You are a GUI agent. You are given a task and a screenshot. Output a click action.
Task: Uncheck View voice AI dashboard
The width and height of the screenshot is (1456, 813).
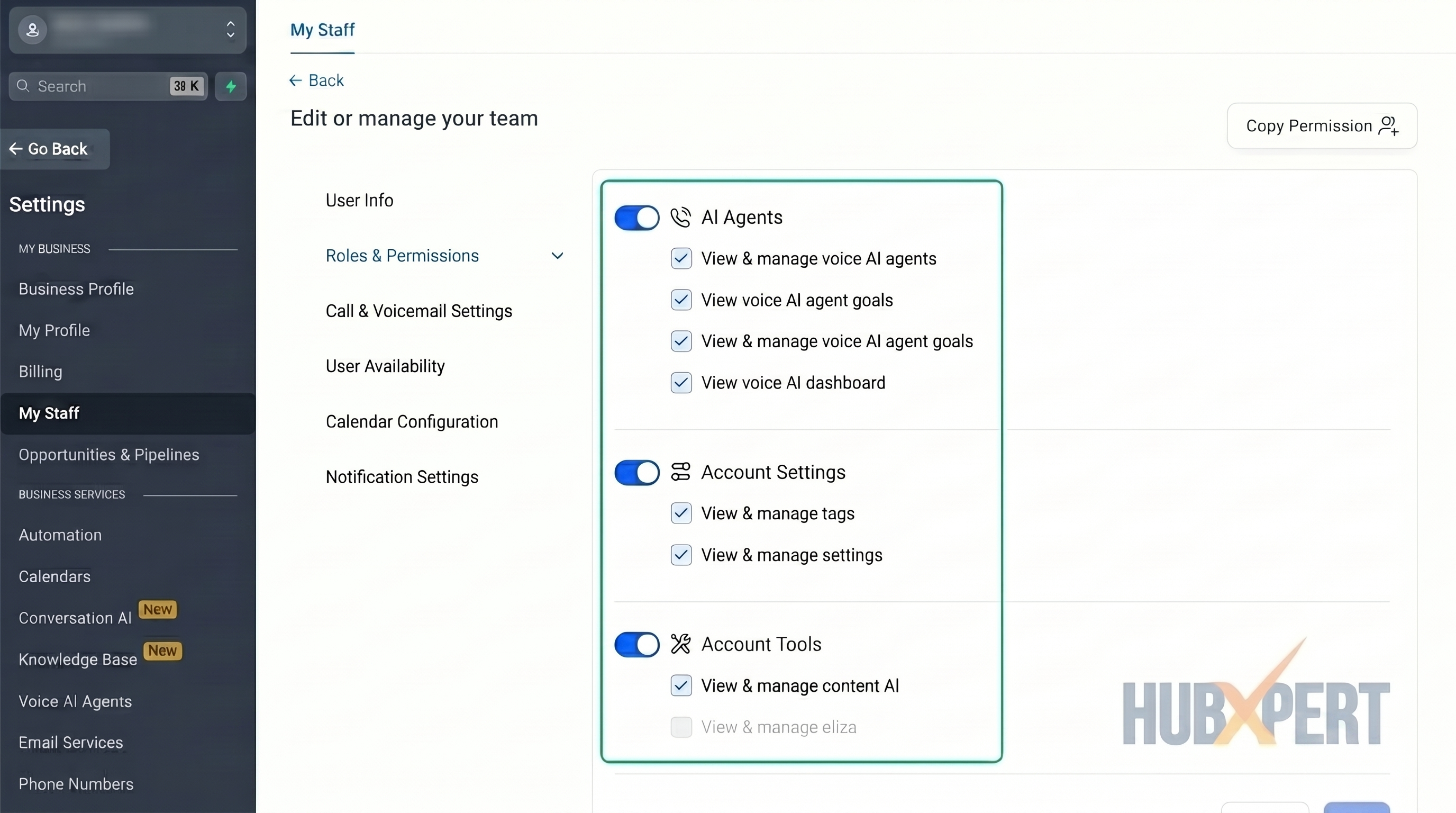(x=681, y=383)
